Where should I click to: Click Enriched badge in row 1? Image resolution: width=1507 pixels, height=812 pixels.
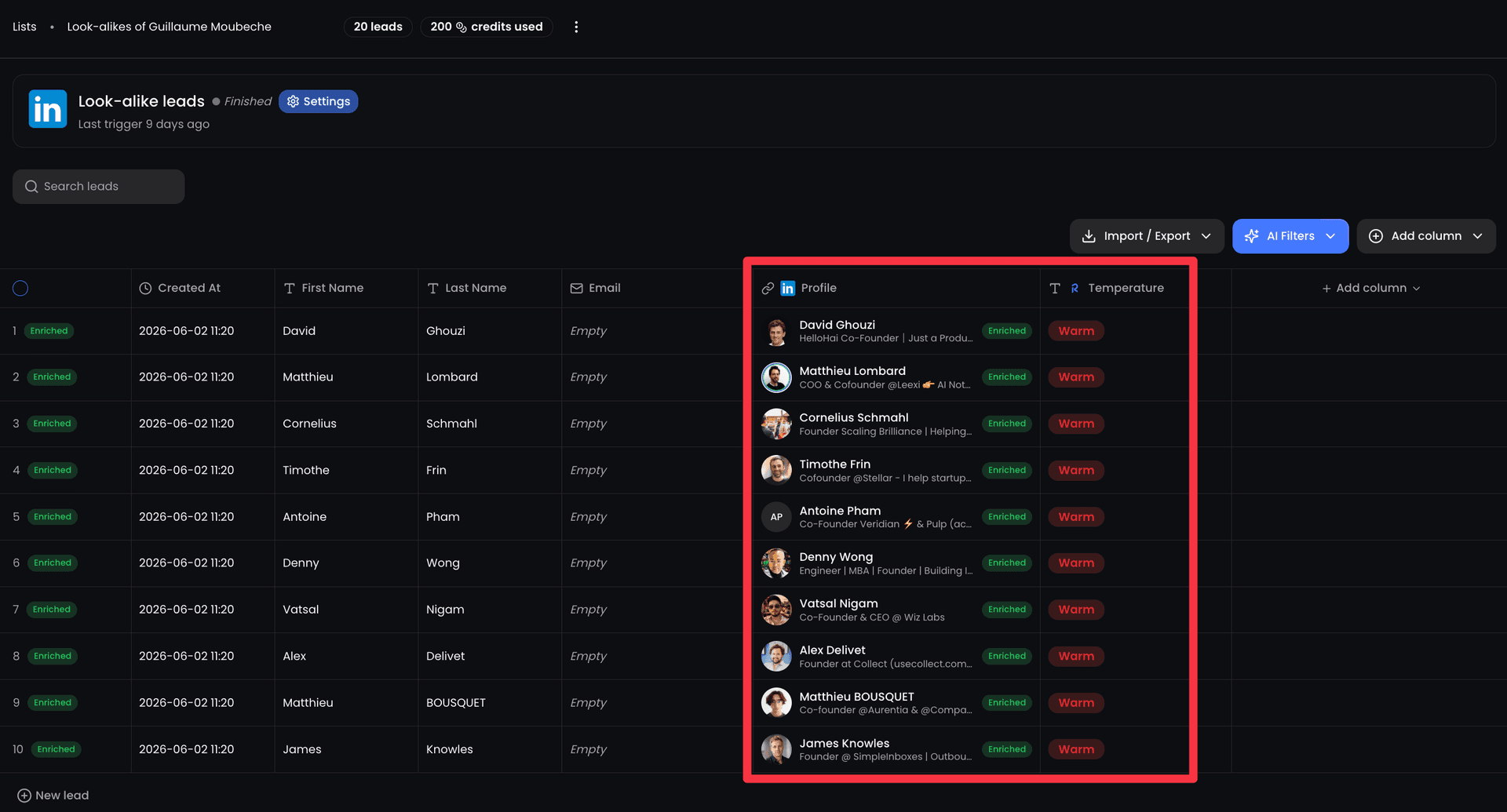(49, 331)
